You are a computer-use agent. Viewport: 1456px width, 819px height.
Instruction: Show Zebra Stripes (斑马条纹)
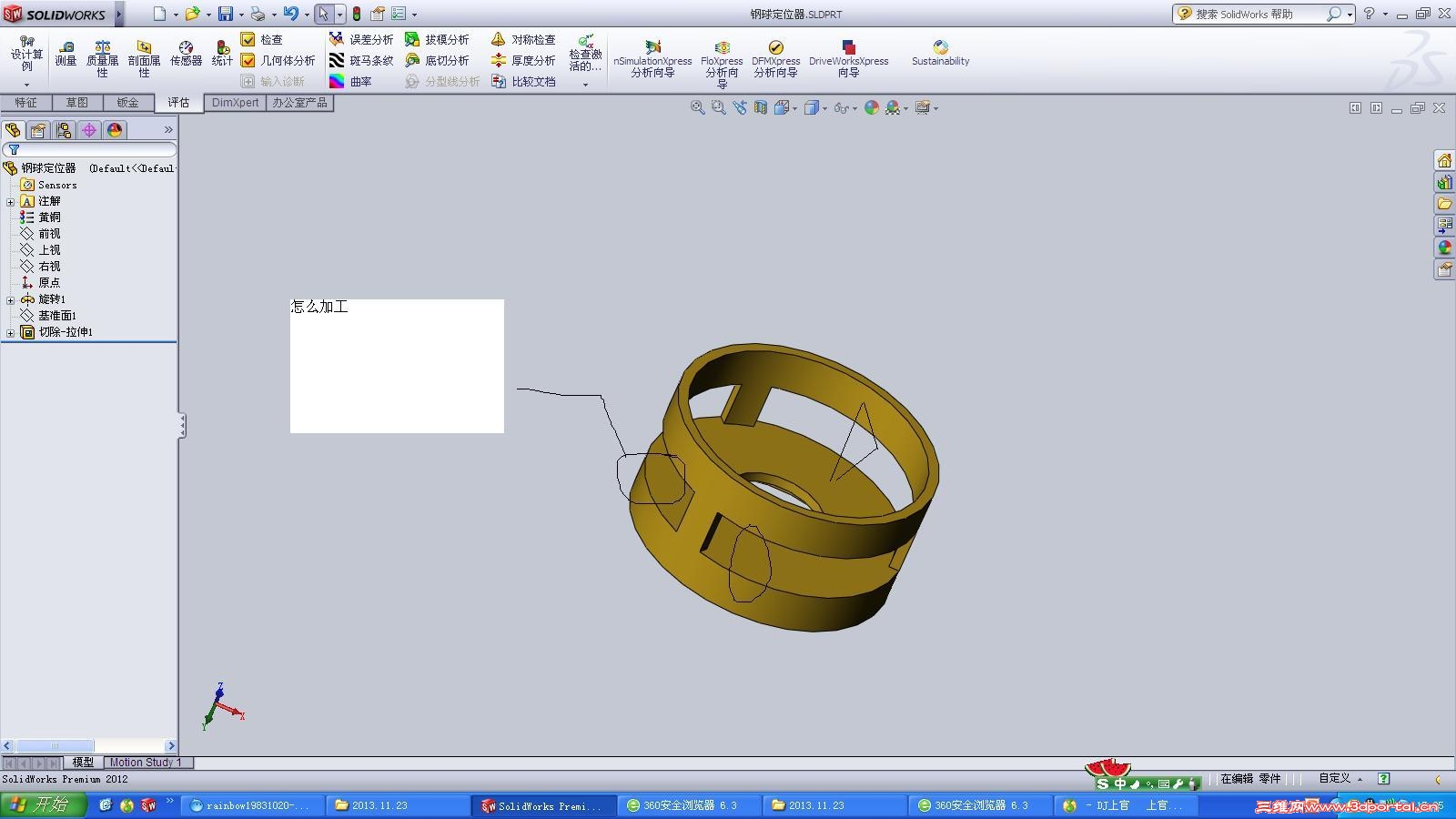pos(361,60)
